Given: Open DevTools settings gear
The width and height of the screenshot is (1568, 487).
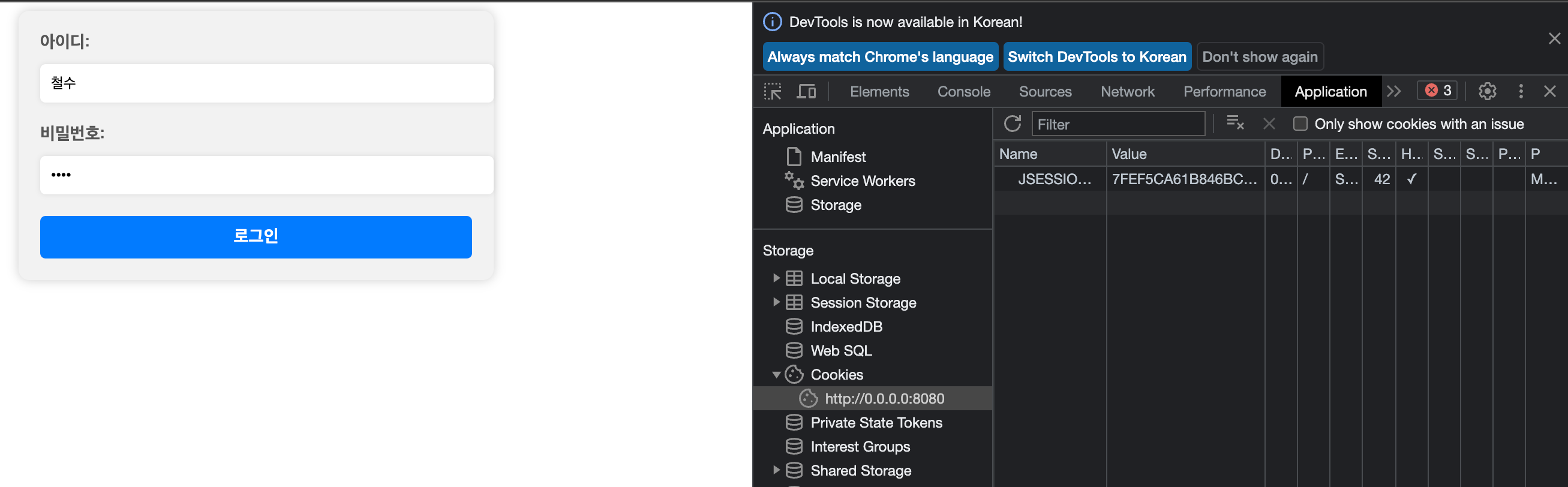Looking at the screenshot, I should click(x=1487, y=91).
